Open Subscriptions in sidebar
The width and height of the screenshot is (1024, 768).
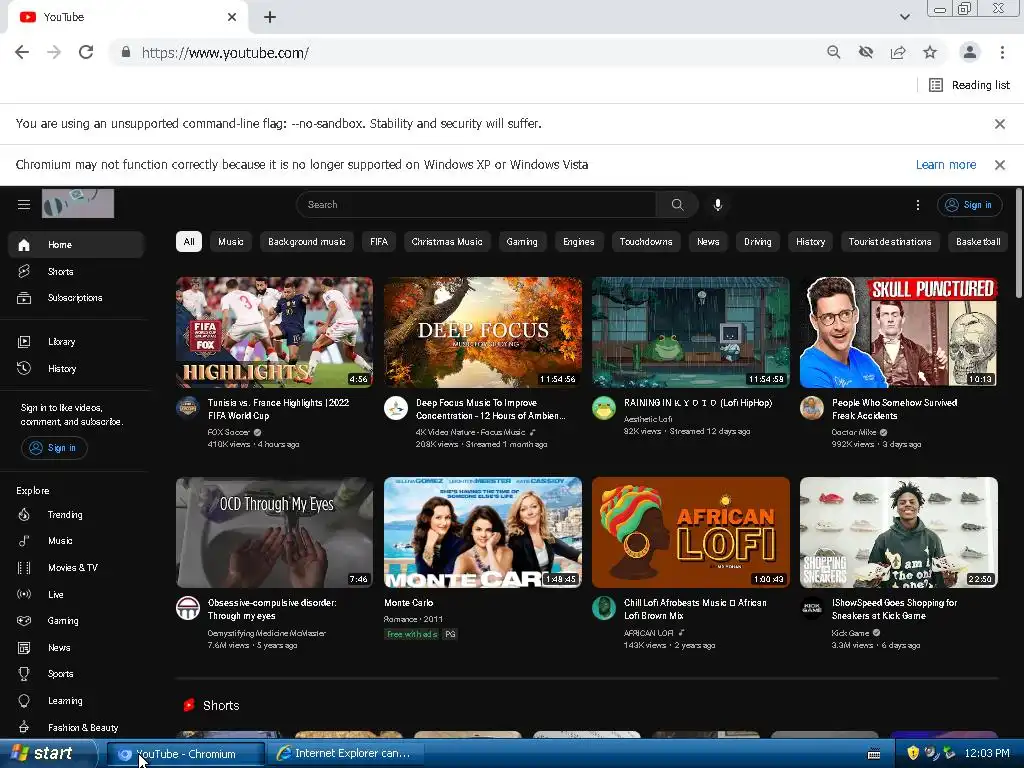tap(76, 298)
